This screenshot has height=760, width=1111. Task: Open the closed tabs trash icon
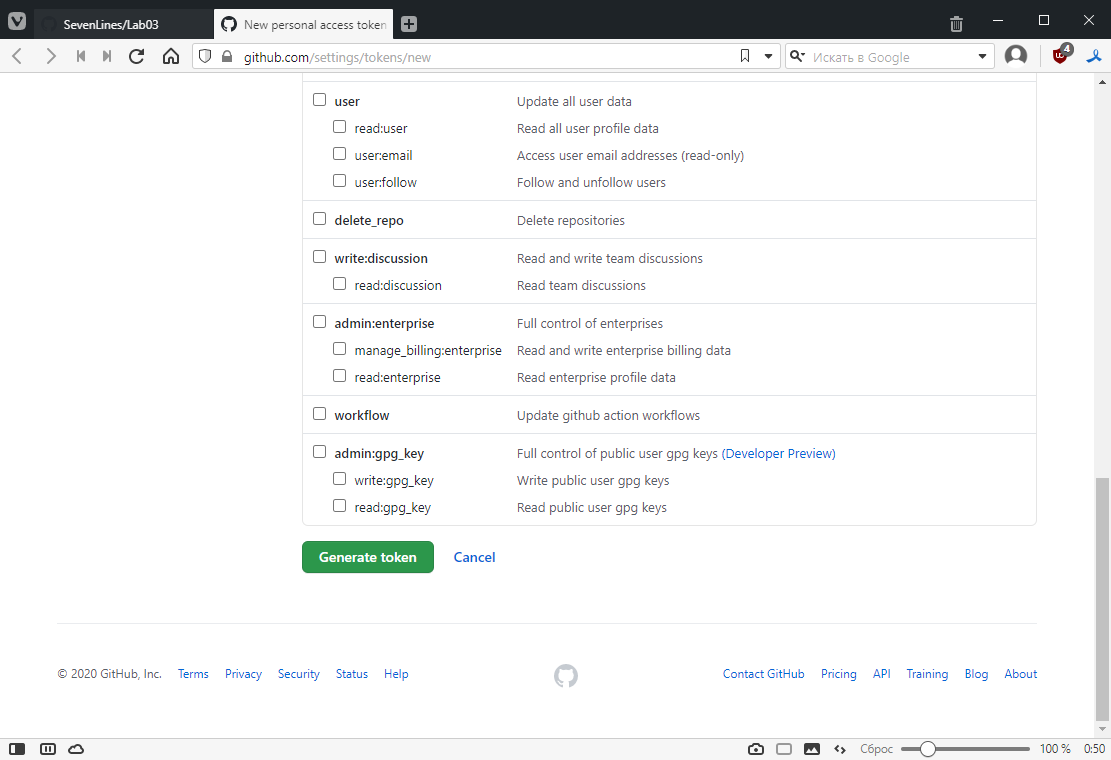[957, 24]
